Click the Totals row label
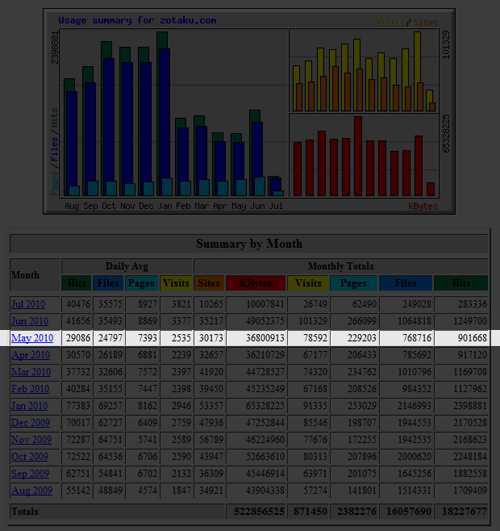The image size is (500, 531). [25, 511]
